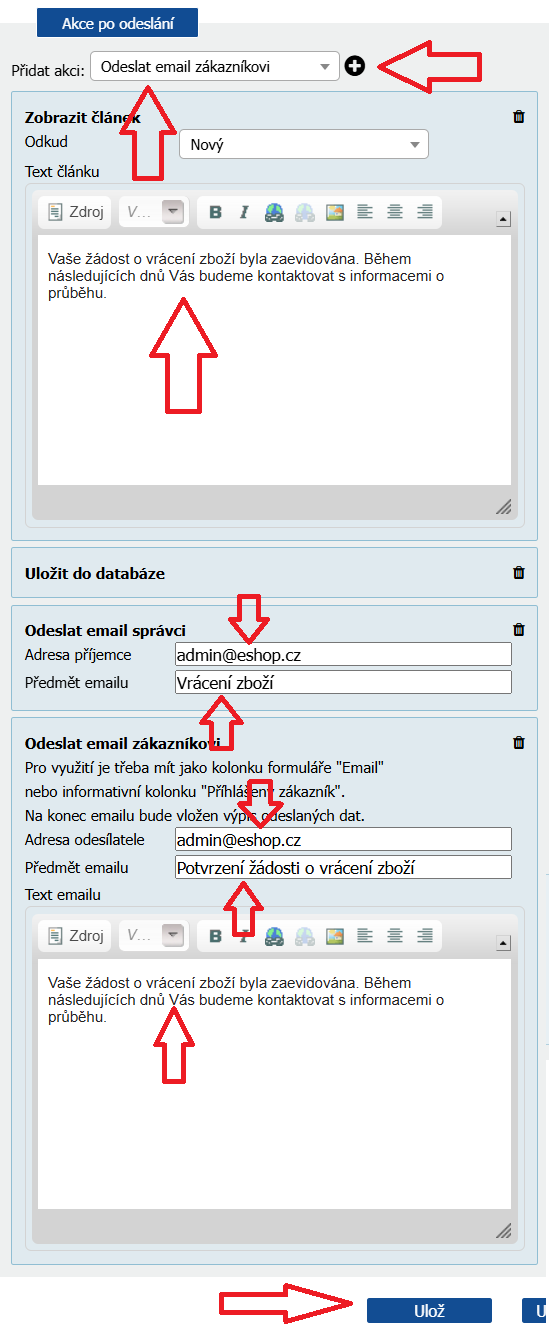Click the Text emailu label
550x1331 pixels.
[63, 895]
